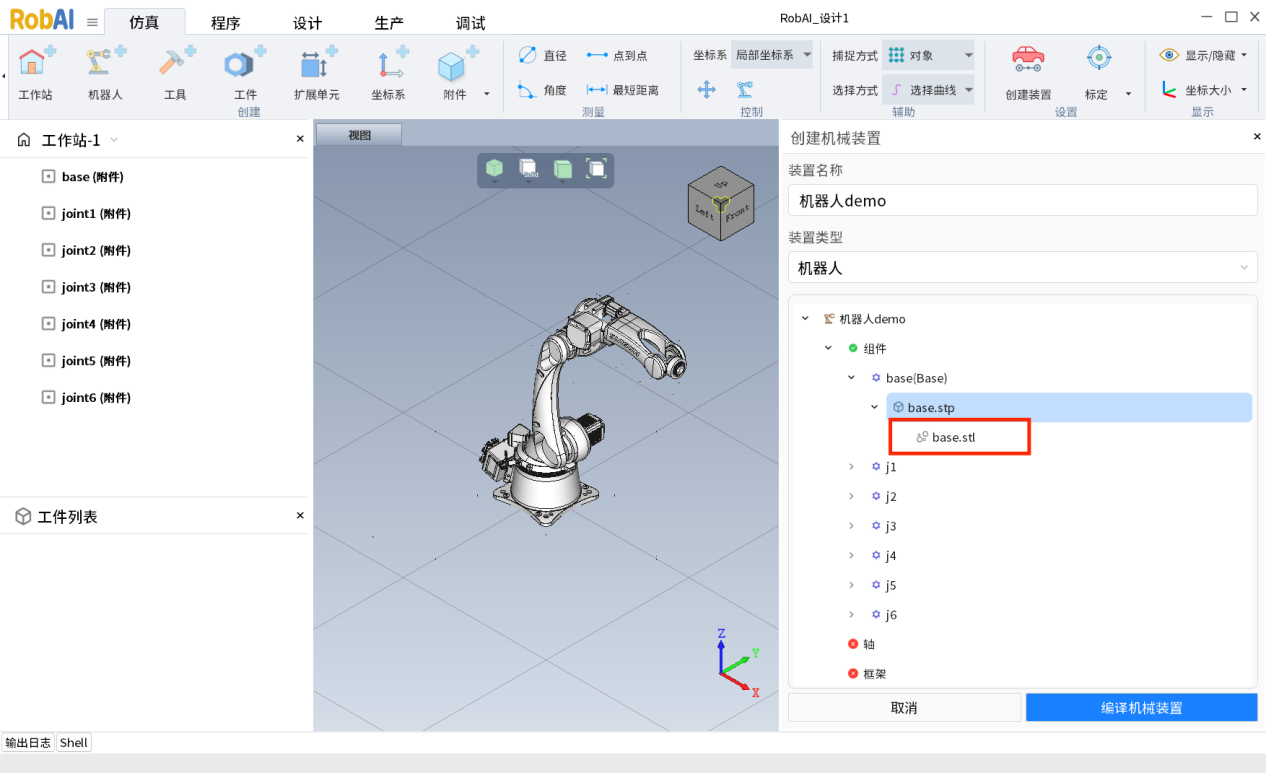Switch to the 设计 tab
Viewport: 1266px width, 773px height.
[307, 22]
